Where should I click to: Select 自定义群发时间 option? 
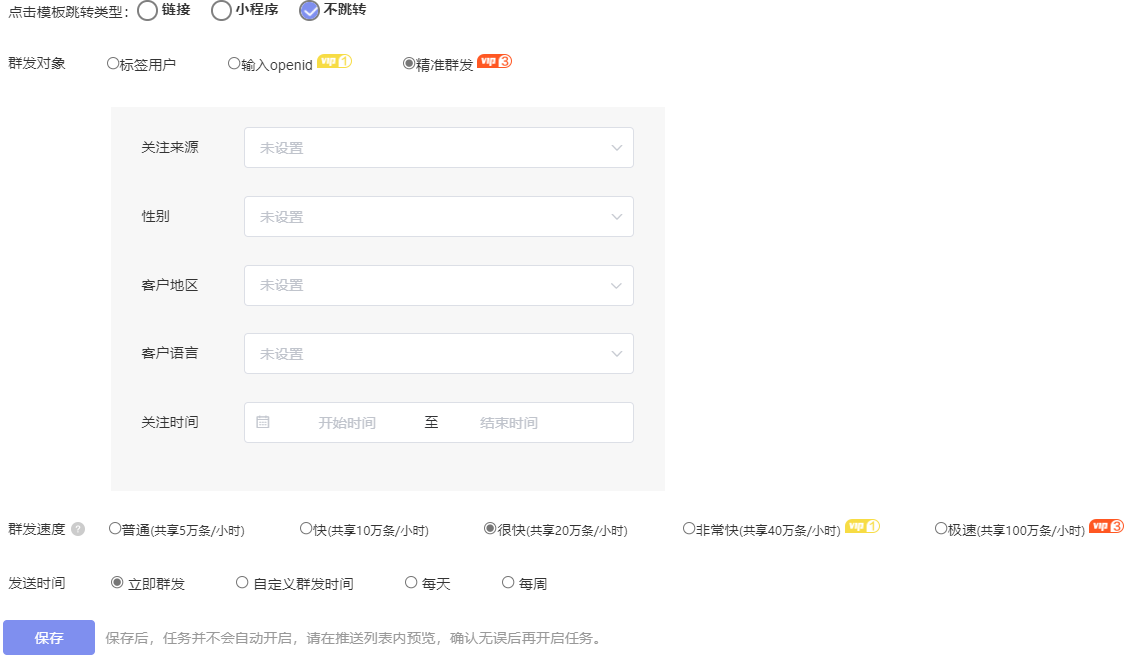coord(241,582)
